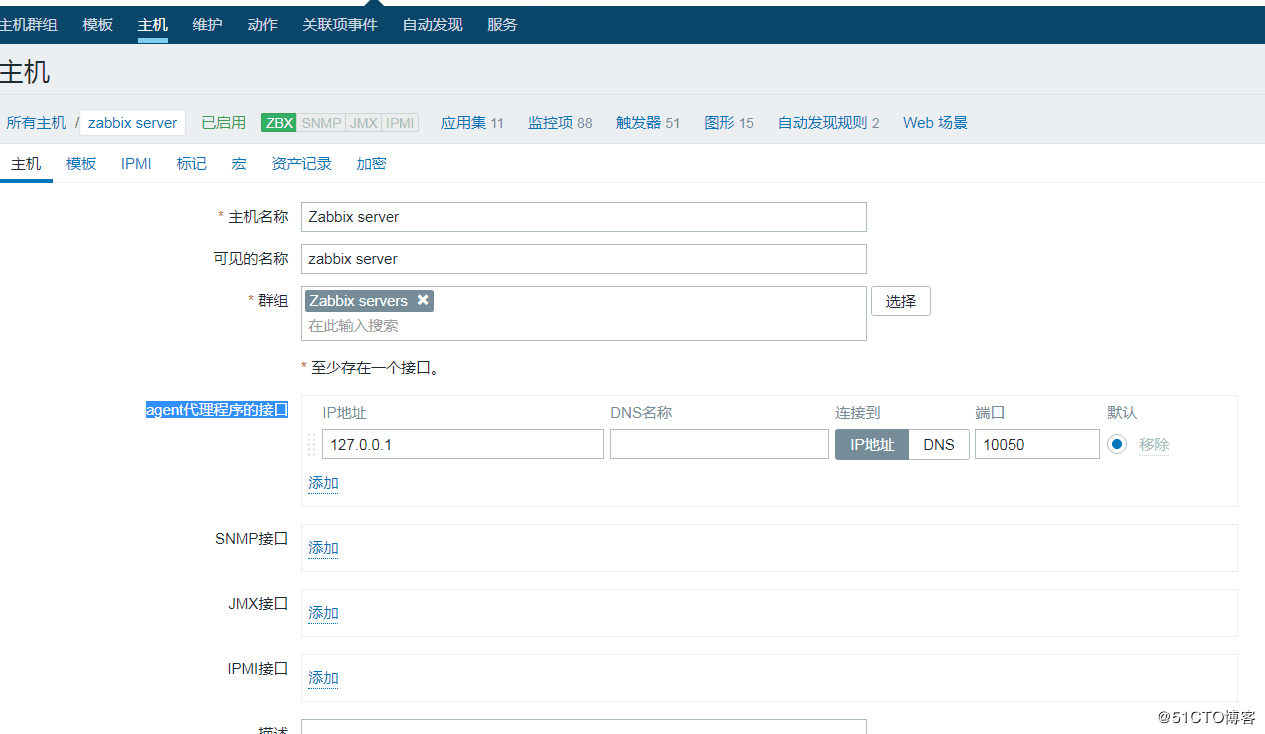Click the 已启用 status link
The width and height of the screenshot is (1265, 734).
click(x=223, y=123)
